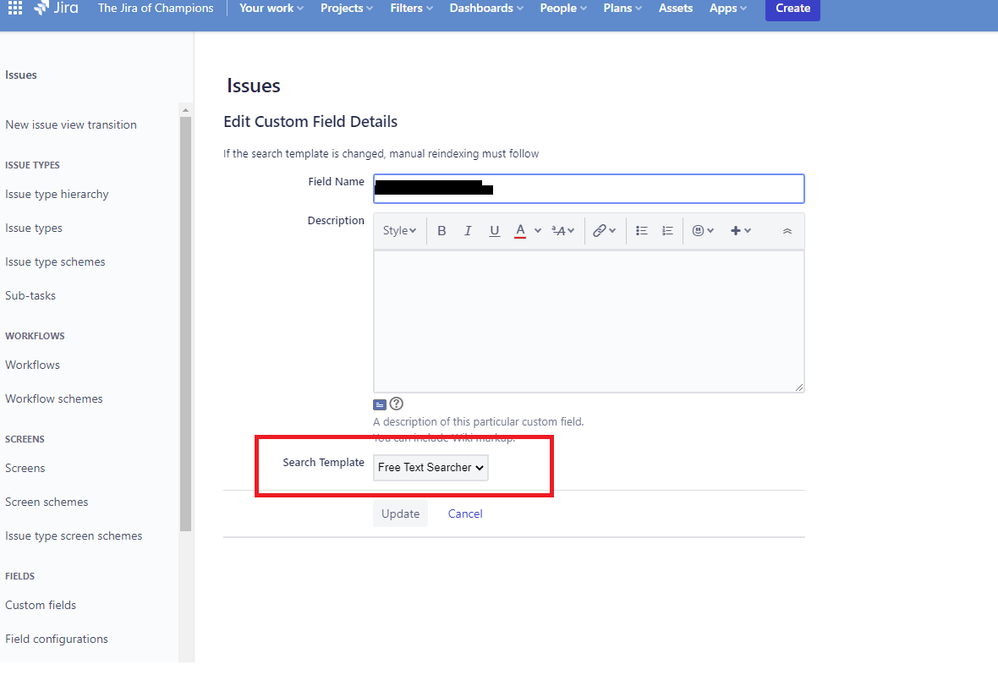
Task: Cancel editing the custom field
Action: pos(465,514)
